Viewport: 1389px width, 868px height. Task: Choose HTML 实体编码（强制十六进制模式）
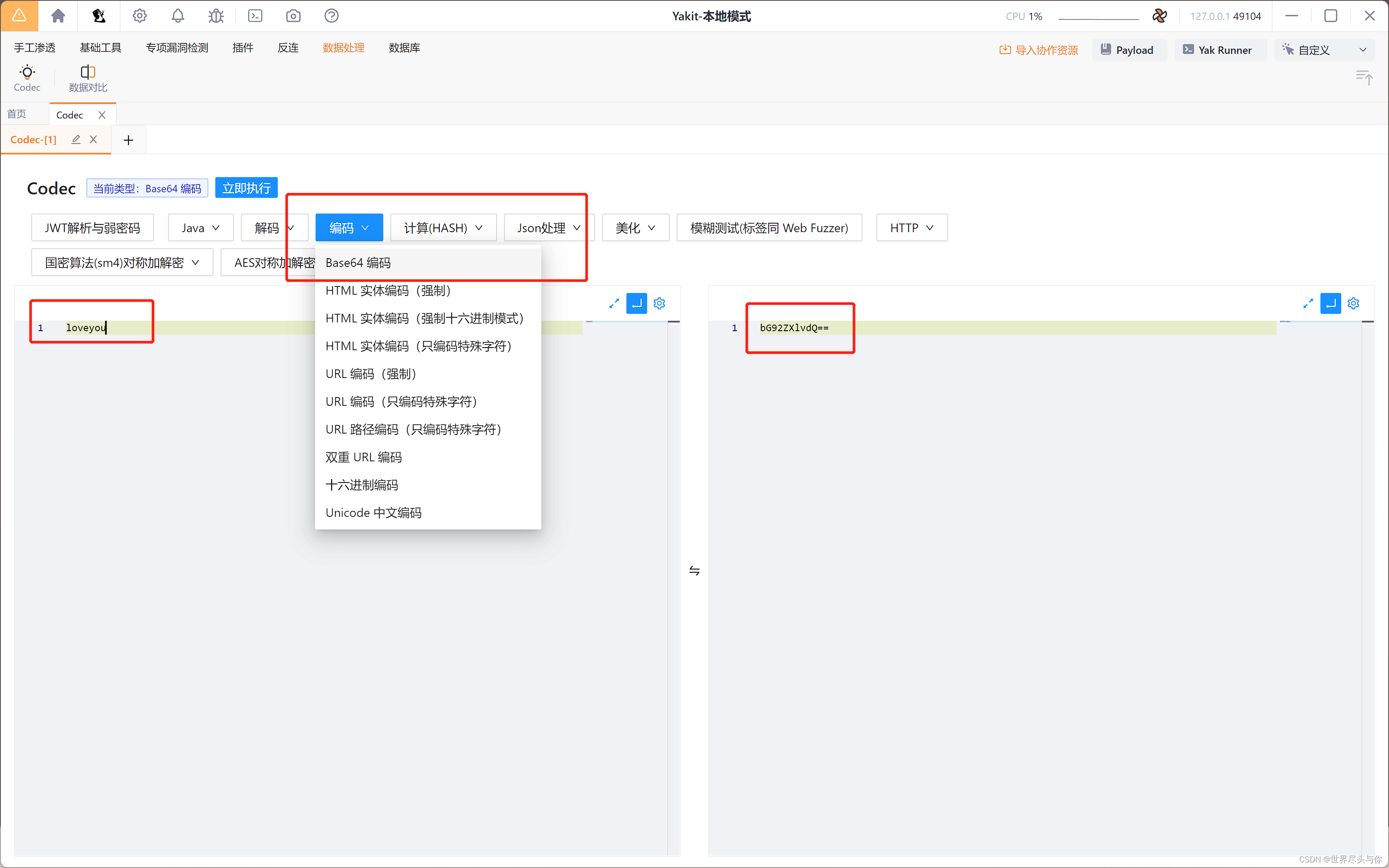click(x=428, y=318)
